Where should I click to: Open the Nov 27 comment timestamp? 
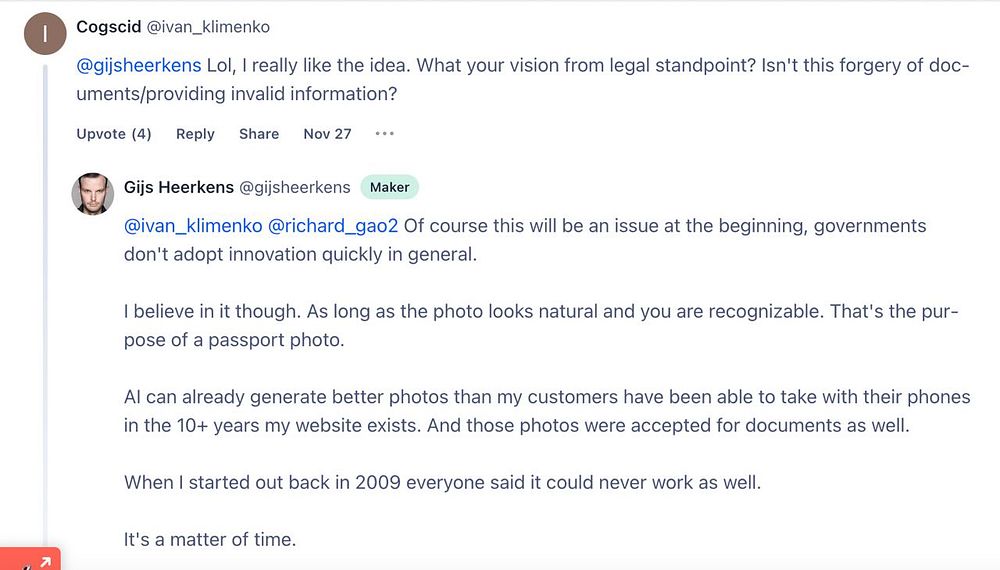click(327, 134)
